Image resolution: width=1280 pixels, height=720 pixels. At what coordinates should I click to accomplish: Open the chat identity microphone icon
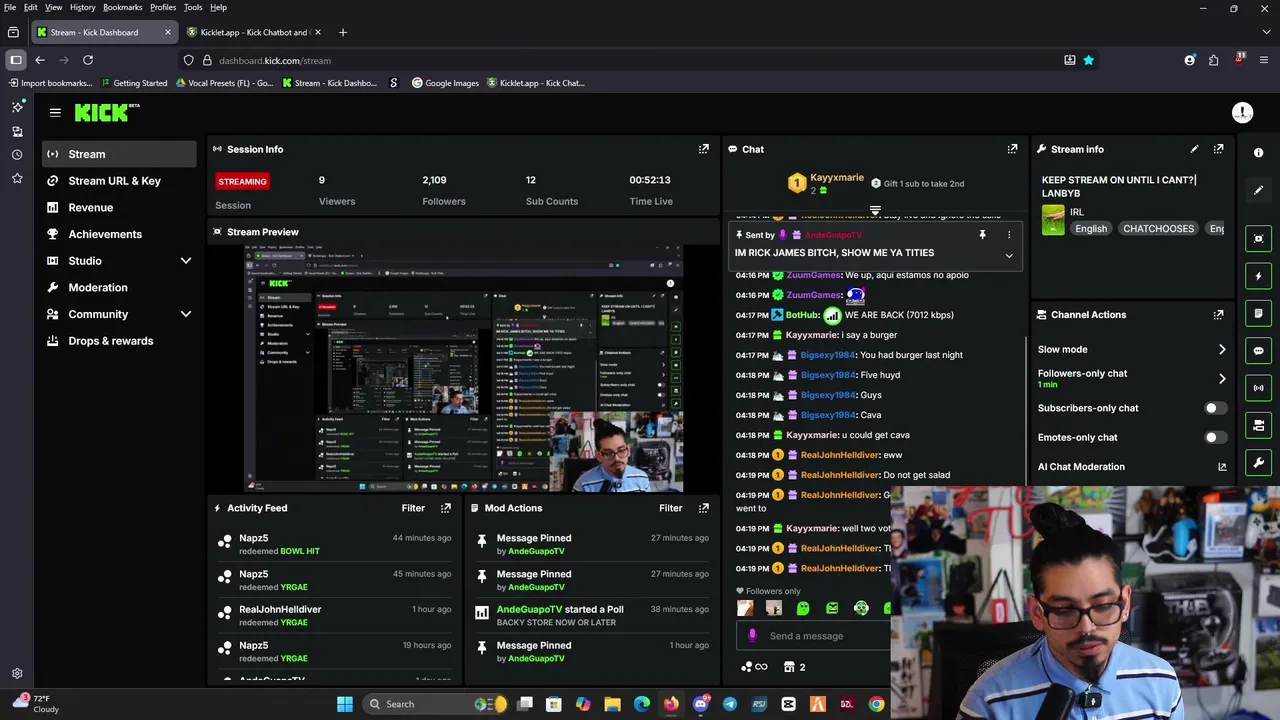(x=752, y=636)
